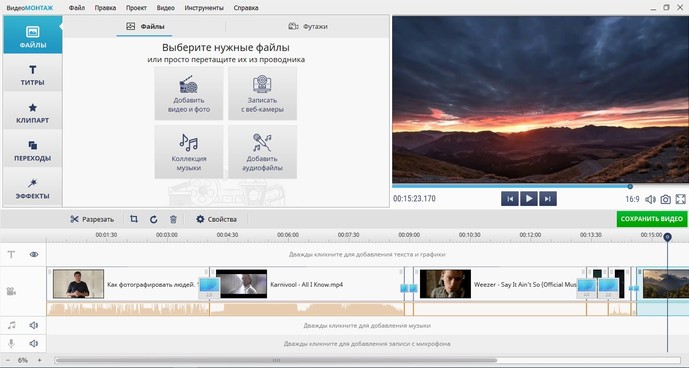Click the 00:15:23.170 timecode display
Viewport: 689px width, 368px height.
(414, 199)
